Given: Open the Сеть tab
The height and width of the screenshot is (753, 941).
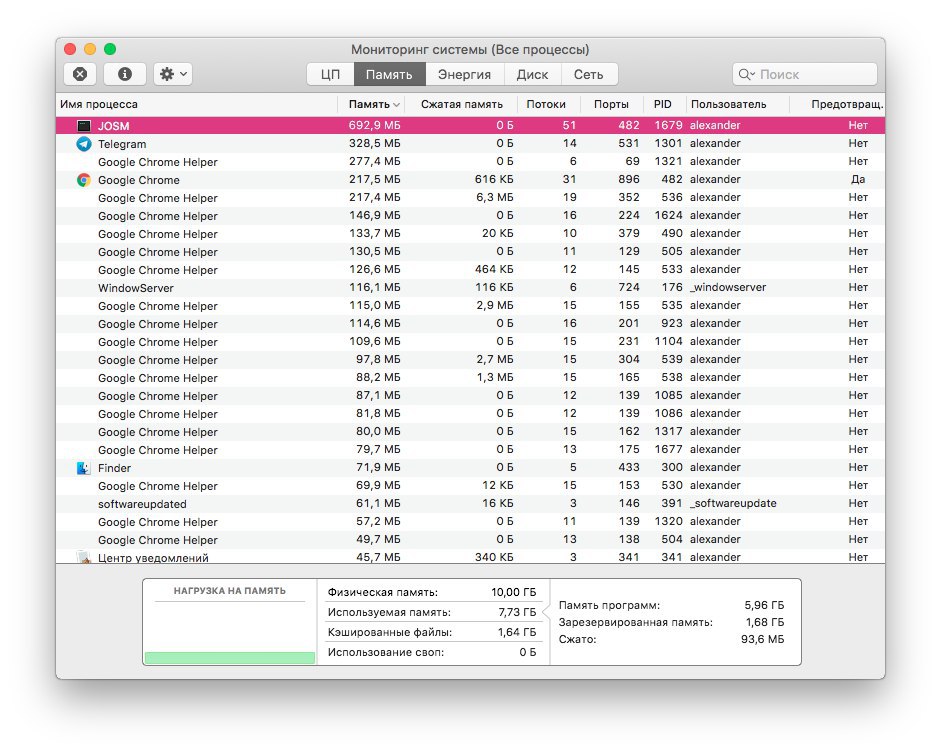Looking at the screenshot, I should tap(588, 74).
